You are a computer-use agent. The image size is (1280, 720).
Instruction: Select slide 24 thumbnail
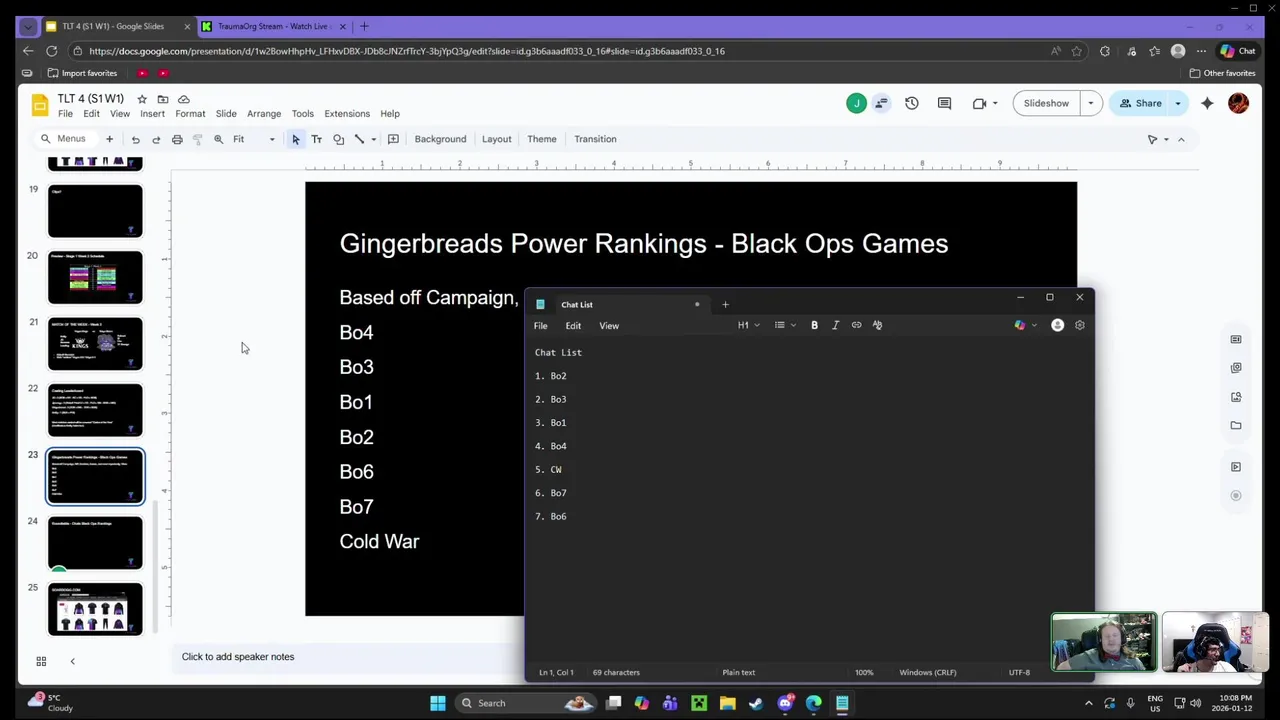click(95, 543)
